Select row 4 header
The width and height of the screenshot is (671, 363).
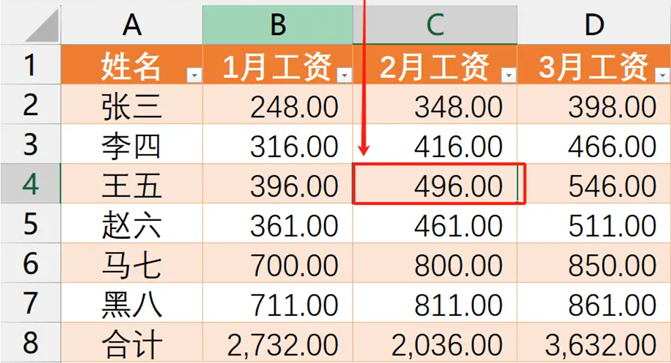coord(30,184)
